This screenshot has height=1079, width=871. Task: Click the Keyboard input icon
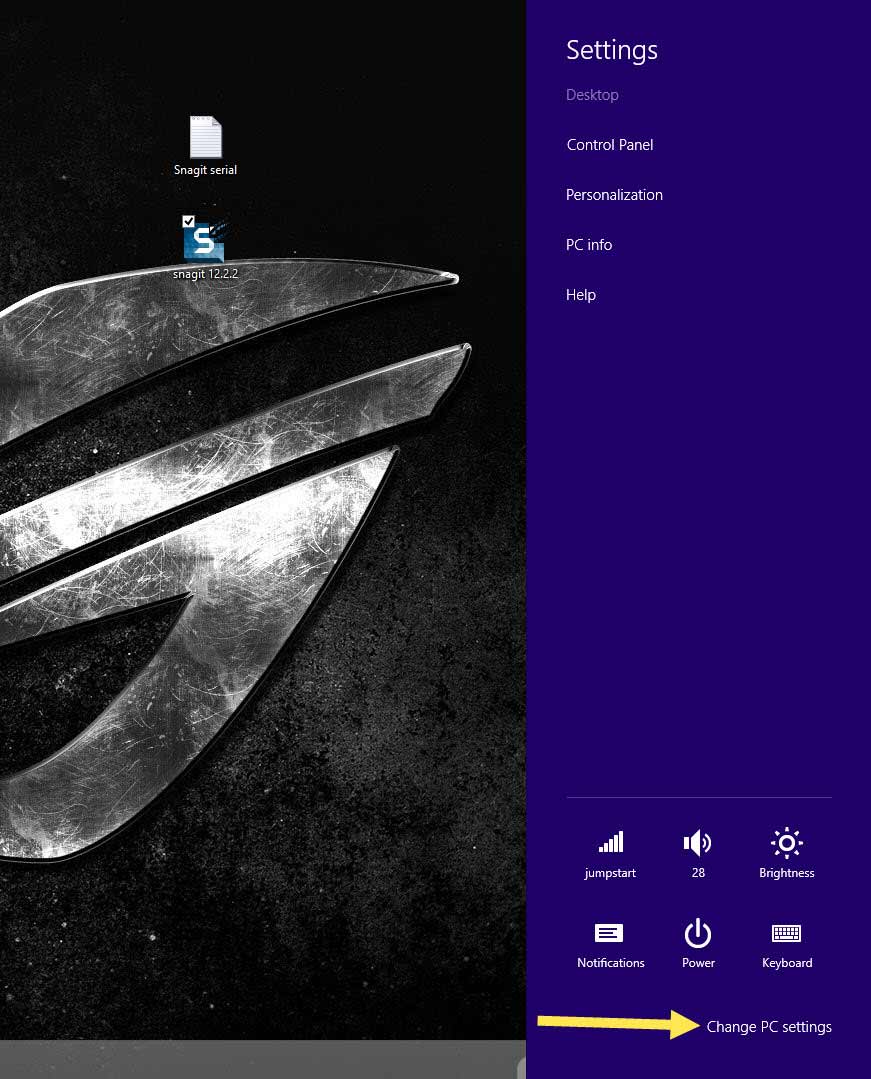[786, 934]
